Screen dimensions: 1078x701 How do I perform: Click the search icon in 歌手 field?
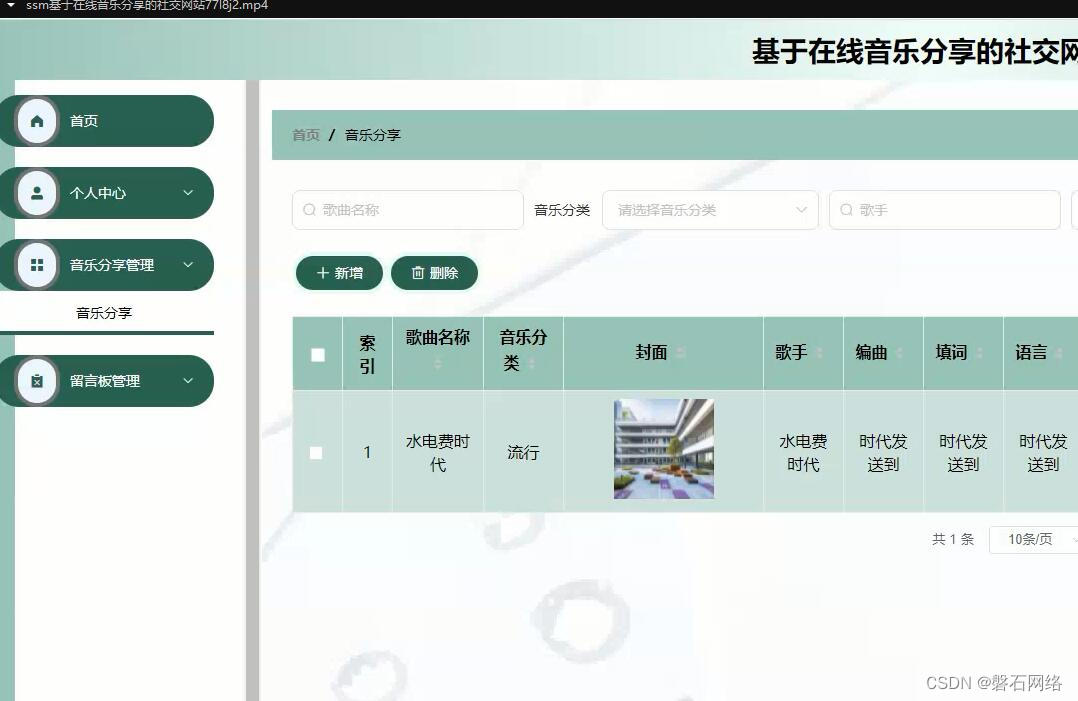point(846,210)
